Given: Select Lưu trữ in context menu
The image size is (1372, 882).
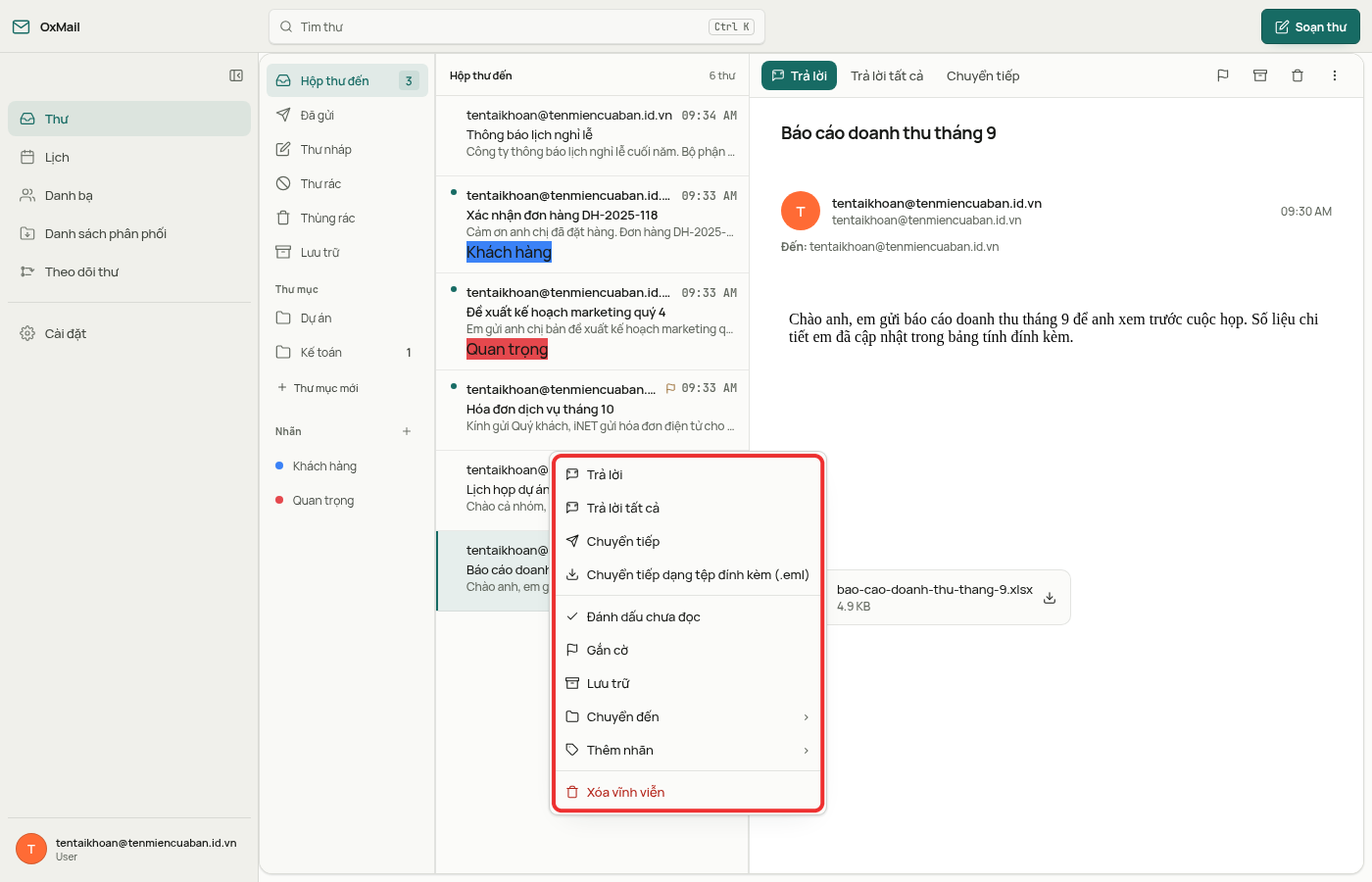Looking at the screenshot, I should 688,683.
